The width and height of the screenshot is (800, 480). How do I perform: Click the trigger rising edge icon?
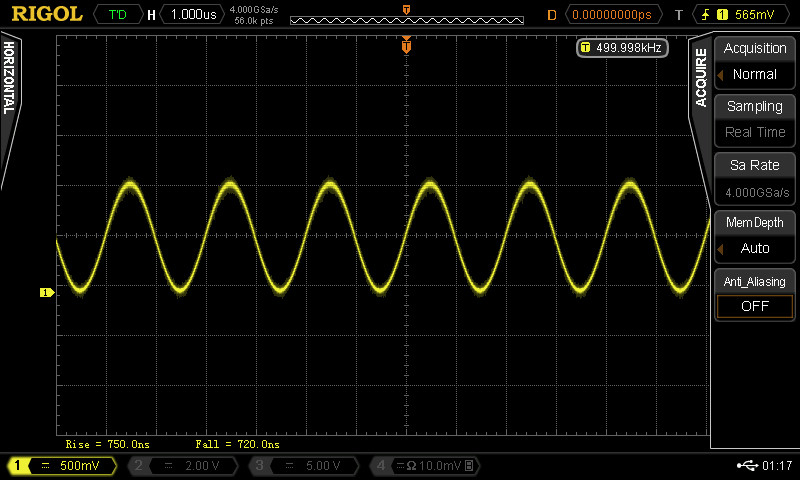[x=709, y=15]
